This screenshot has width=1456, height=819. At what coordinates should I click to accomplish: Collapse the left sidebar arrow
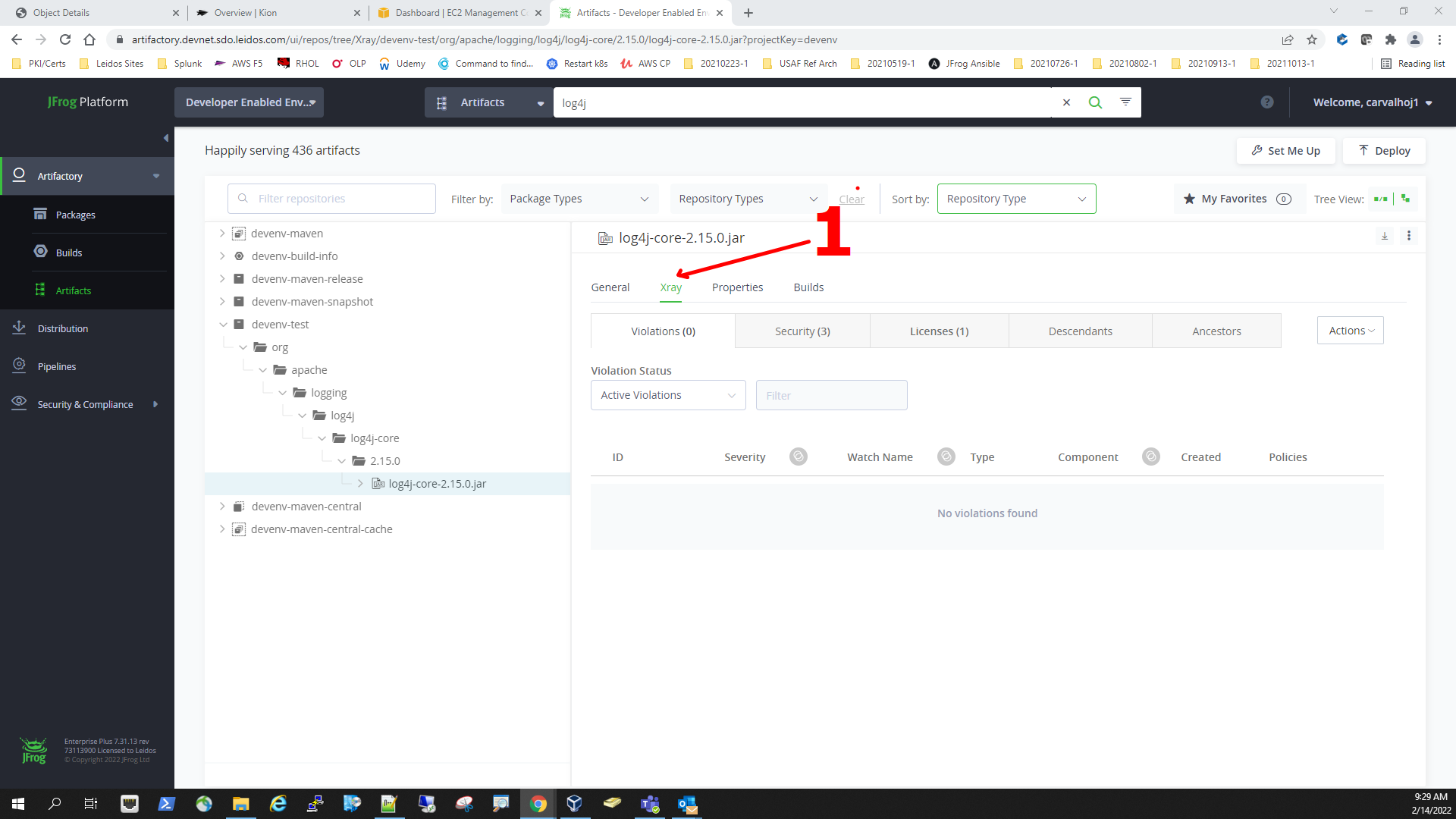tap(165, 138)
